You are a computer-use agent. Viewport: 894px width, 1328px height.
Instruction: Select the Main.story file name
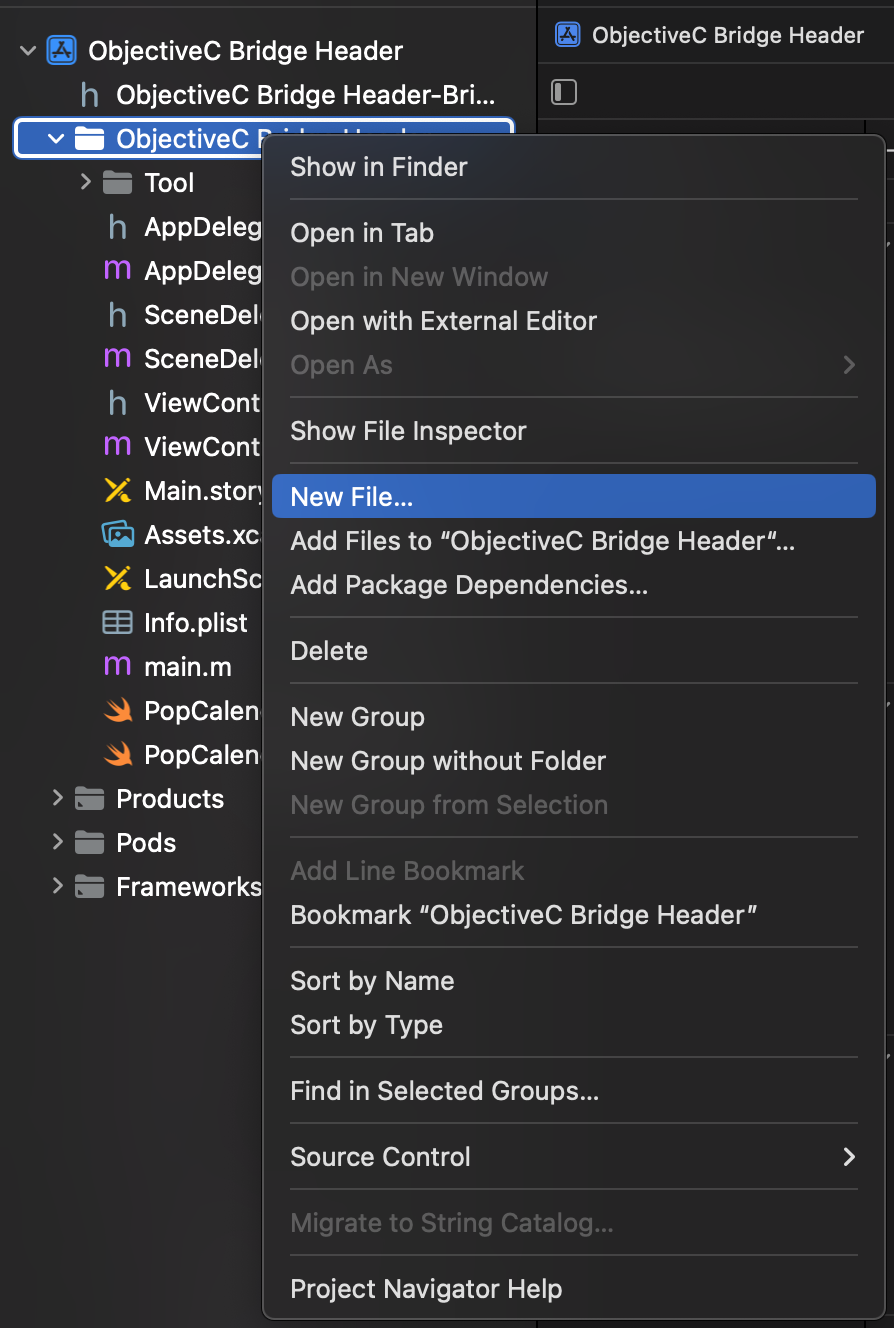click(x=203, y=491)
